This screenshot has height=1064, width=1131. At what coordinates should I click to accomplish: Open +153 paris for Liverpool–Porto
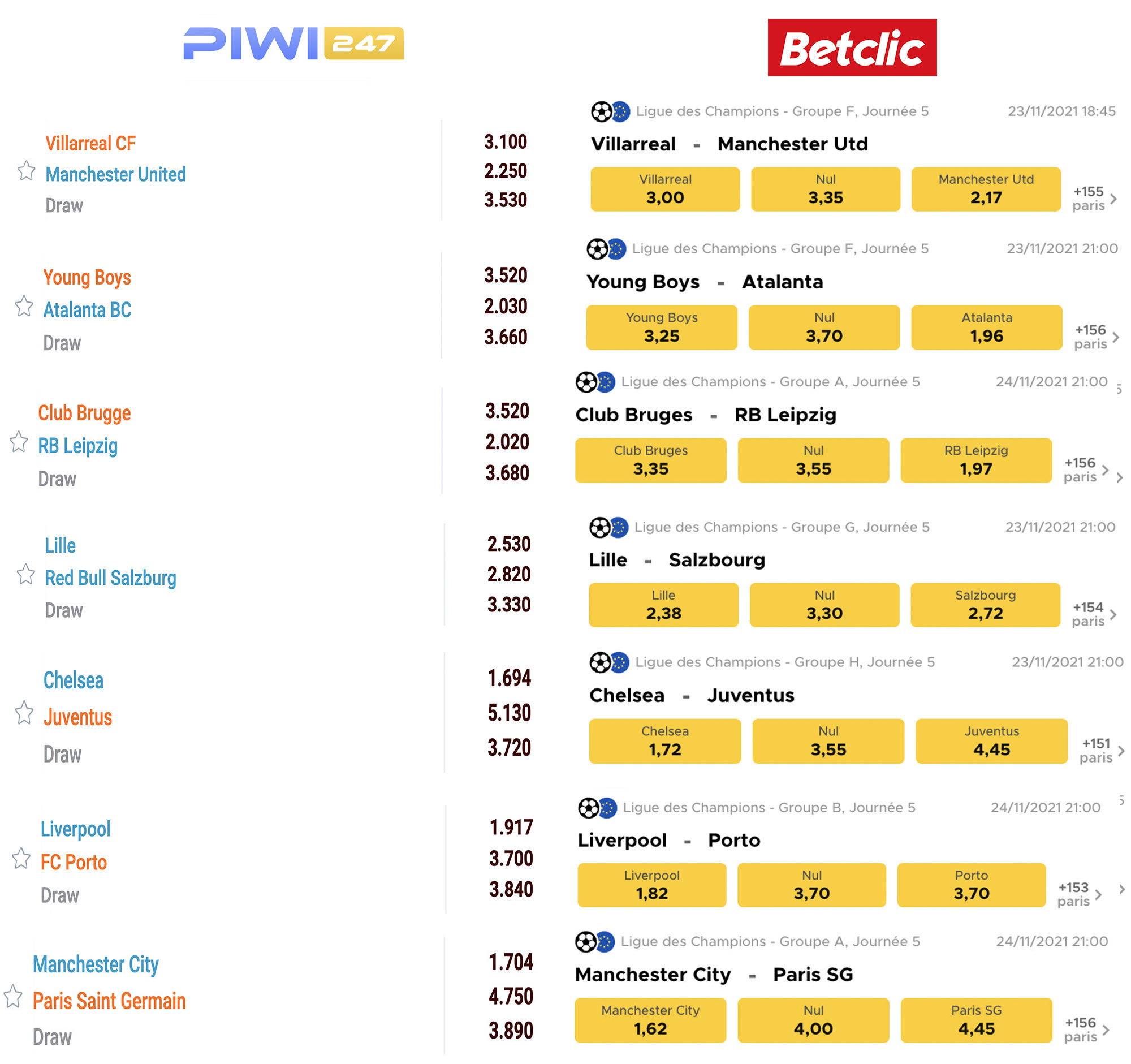click(x=1078, y=894)
